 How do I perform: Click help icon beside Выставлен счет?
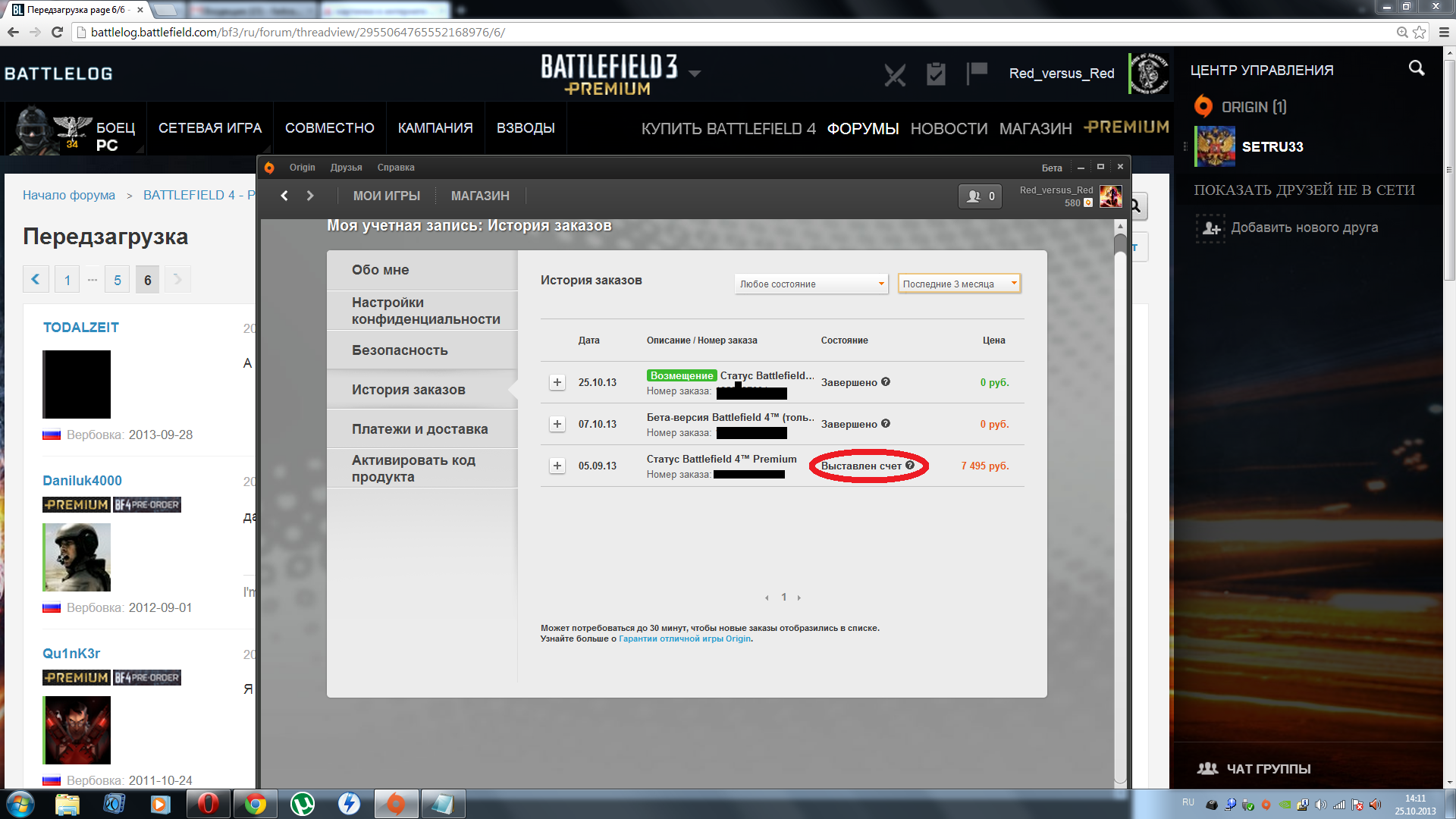[x=909, y=466]
